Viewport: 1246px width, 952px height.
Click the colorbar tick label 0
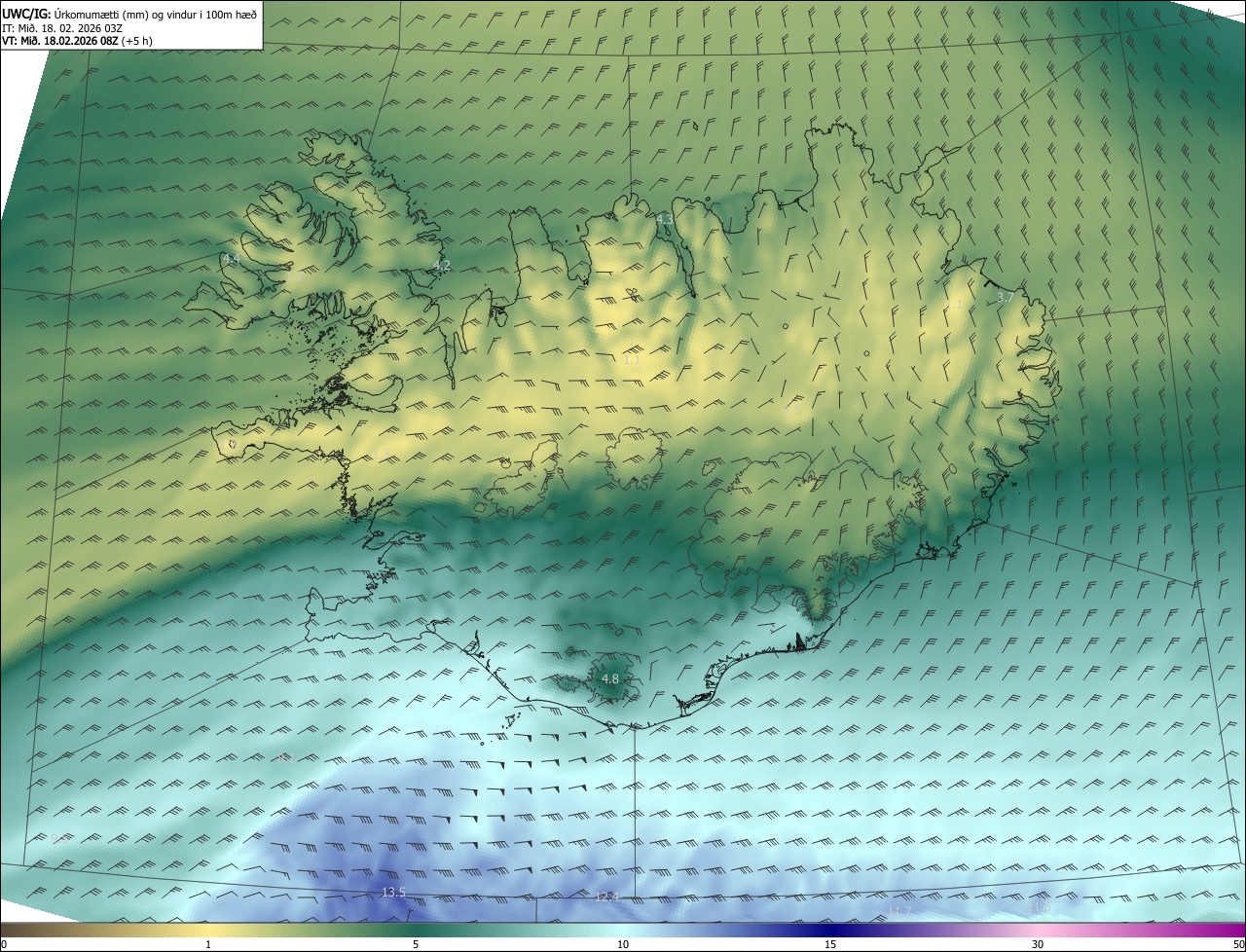pos(4,944)
